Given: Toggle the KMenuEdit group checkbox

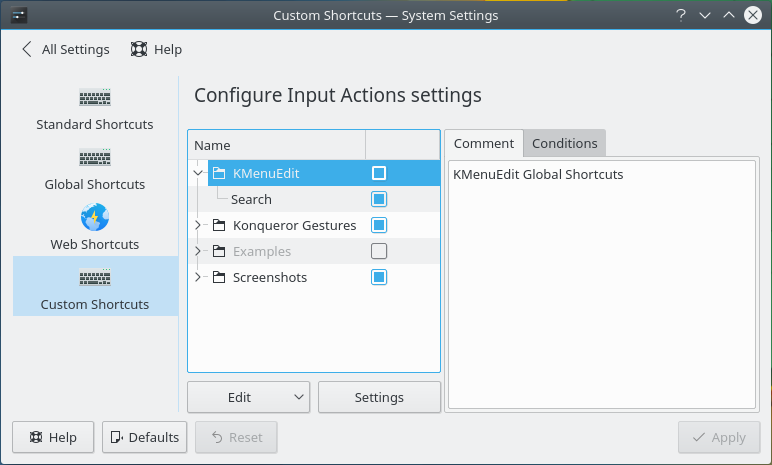Looking at the screenshot, I should (379, 173).
